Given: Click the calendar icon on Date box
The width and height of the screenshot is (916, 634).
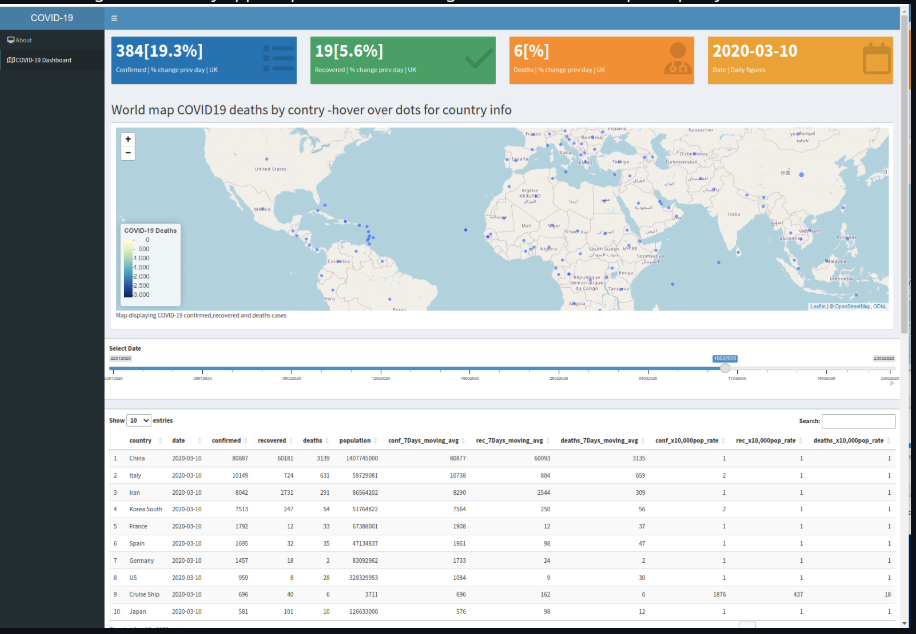Looking at the screenshot, I should click(876, 58).
